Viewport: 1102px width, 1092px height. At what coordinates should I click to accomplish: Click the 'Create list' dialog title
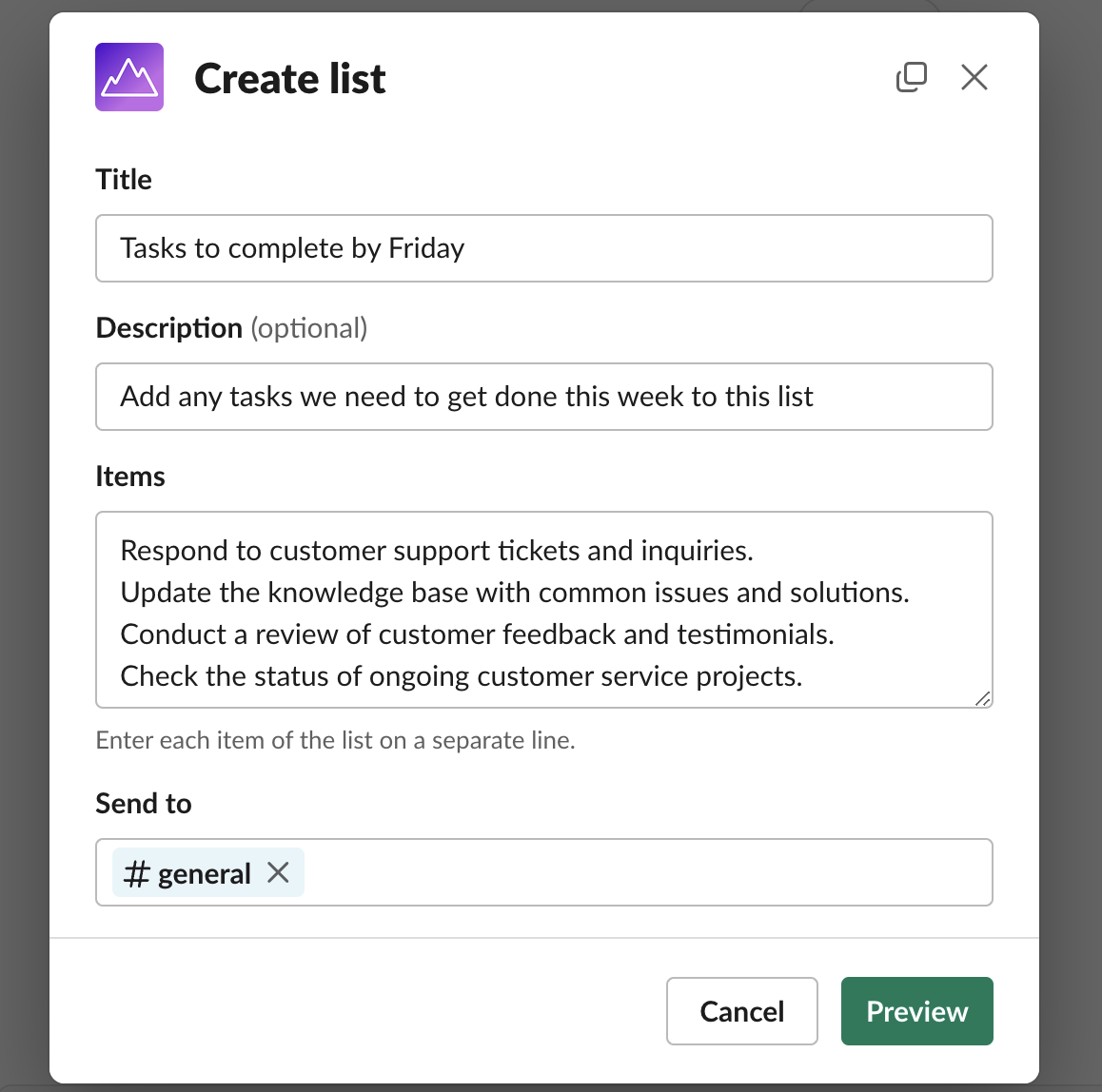click(290, 79)
